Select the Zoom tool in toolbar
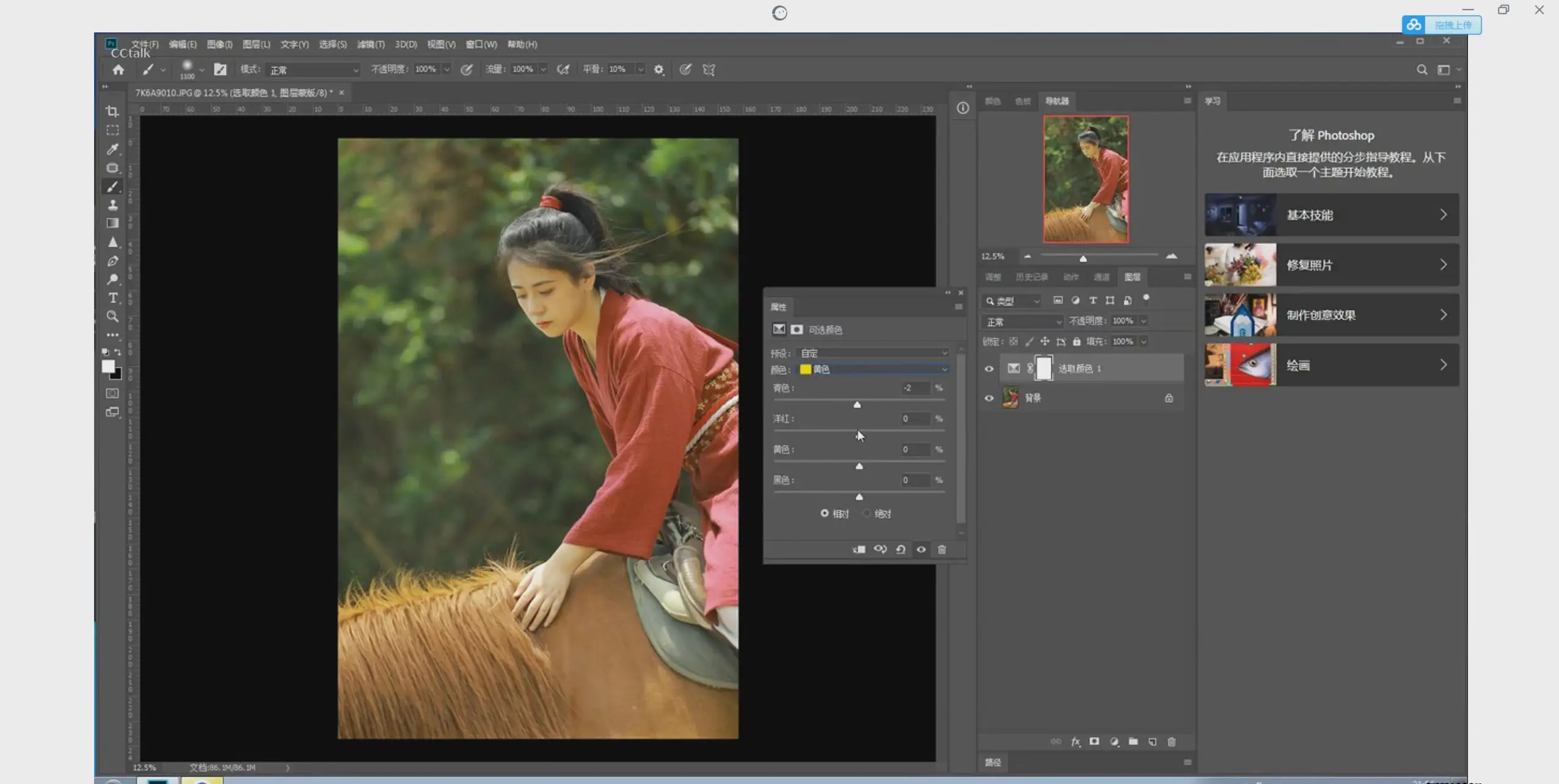 pos(112,316)
